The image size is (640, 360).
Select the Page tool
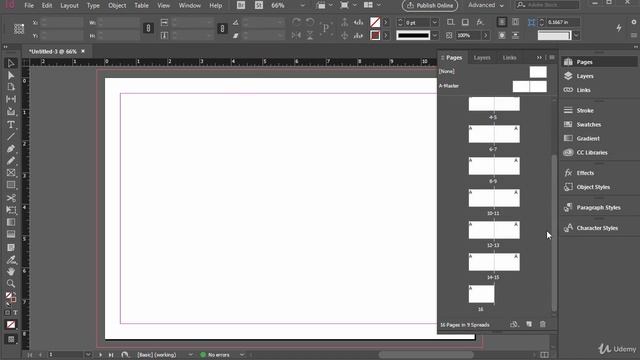pyautogui.click(x=11, y=87)
